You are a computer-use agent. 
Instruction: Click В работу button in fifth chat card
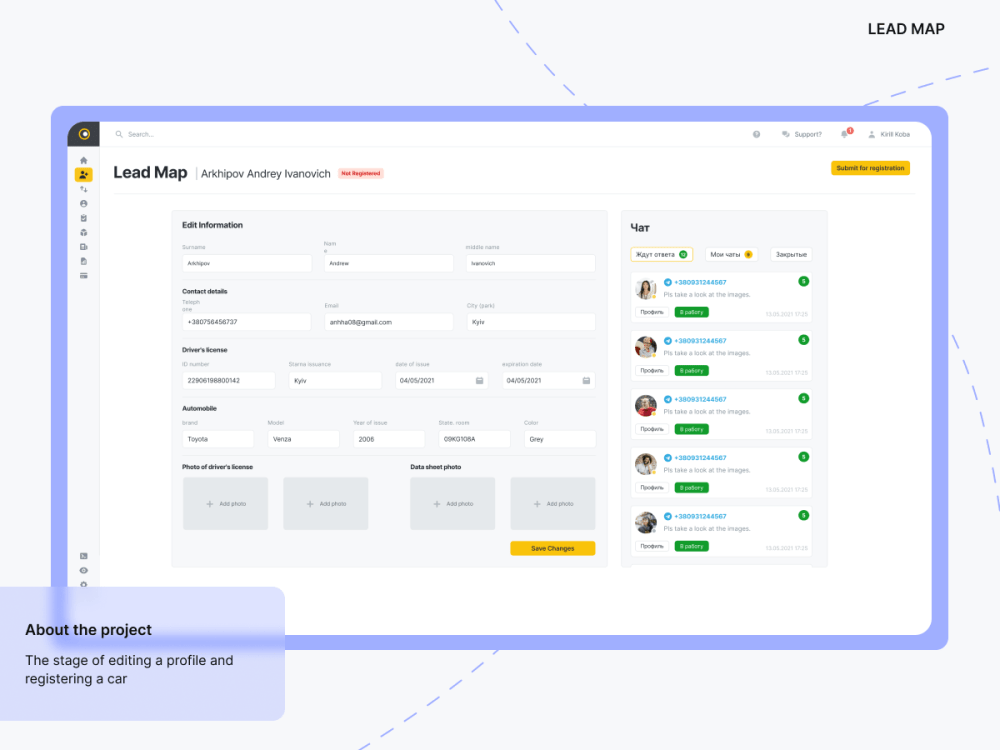[691, 546]
